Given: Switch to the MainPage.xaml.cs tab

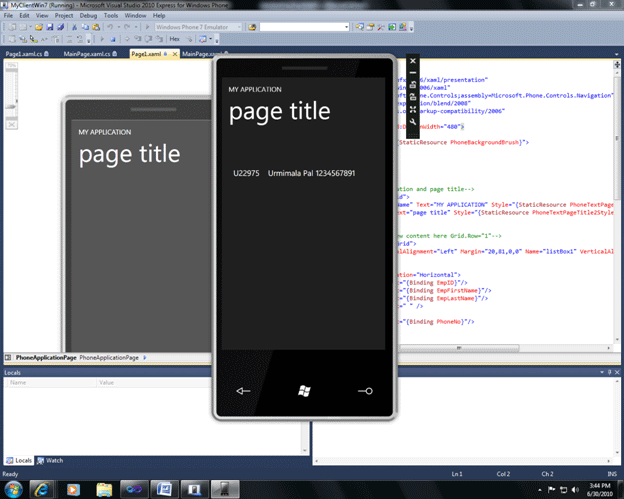Looking at the screenshot, I should (87, 53).
